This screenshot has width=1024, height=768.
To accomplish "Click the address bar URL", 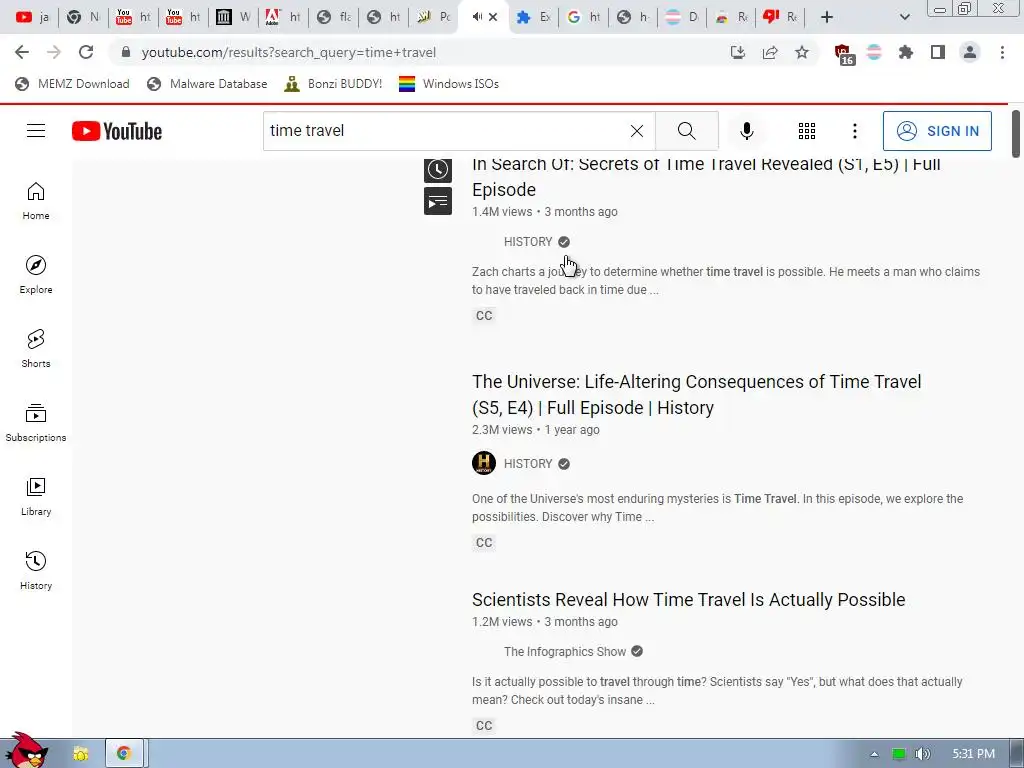I will click(x=289, y=52).
